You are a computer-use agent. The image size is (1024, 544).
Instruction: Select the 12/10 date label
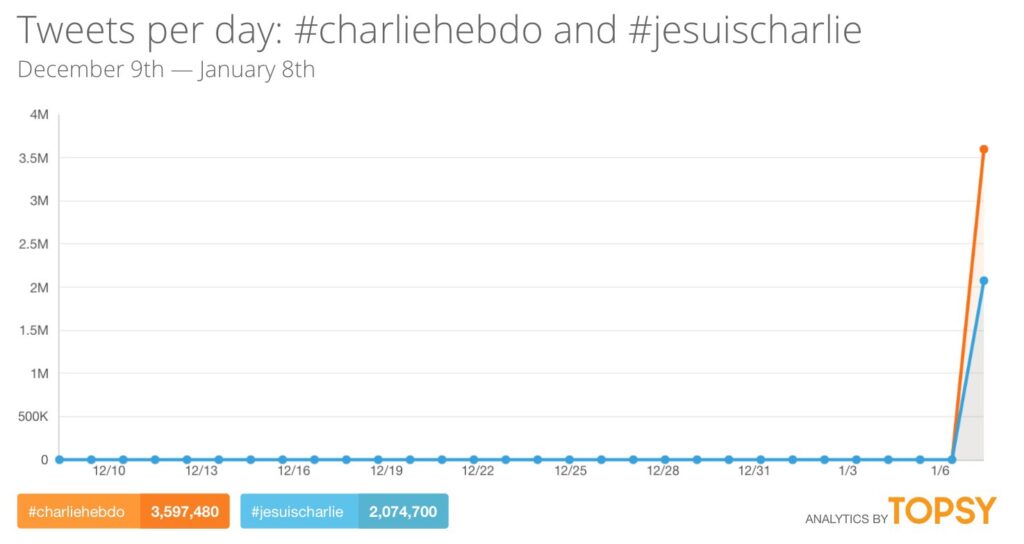point(109,471)
